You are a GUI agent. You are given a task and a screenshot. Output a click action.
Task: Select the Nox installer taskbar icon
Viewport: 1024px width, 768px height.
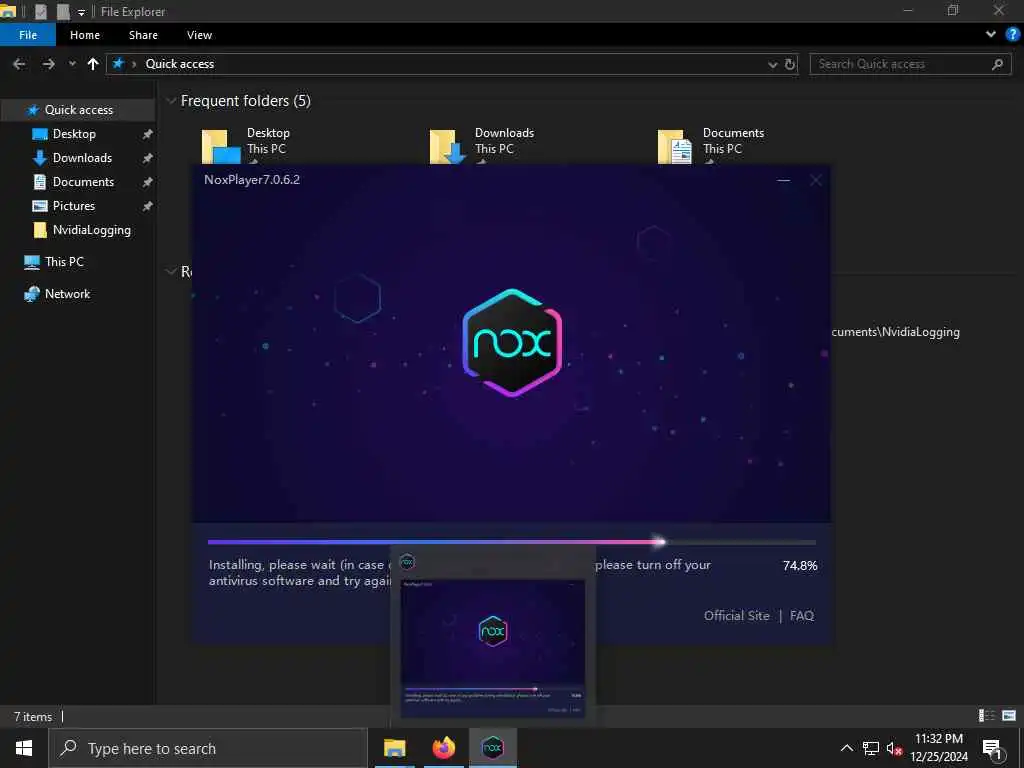coord(493,748)
